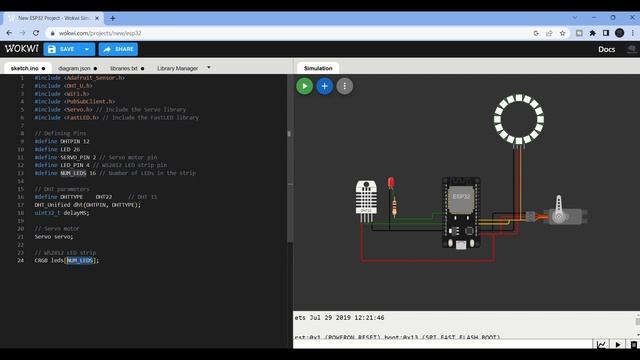Reload the browser page
This screenshot has height=360, width=640.
36,33
